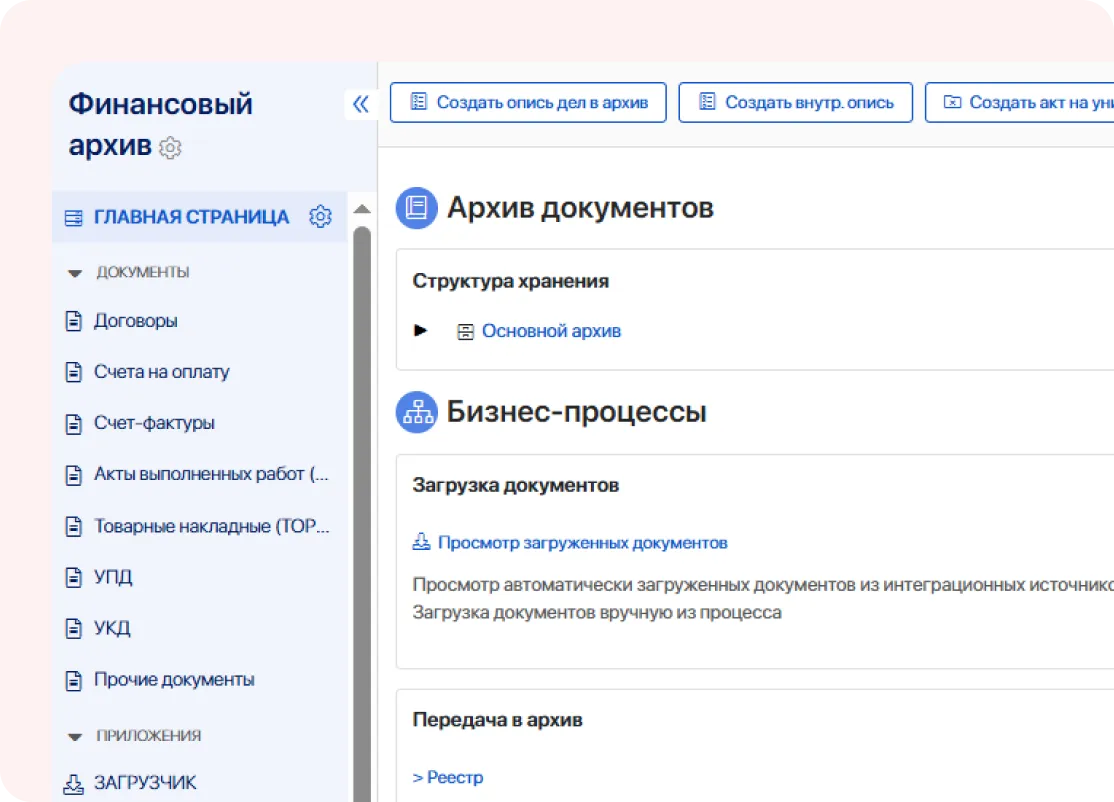Click the settings gear next to ГЛАВНАЯ СТРАНИЦА

(320, 216)
